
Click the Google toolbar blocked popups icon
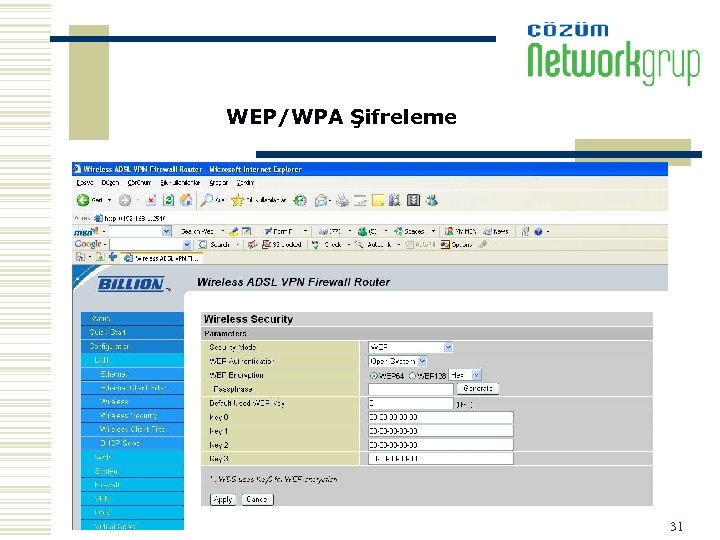[281, 245]
